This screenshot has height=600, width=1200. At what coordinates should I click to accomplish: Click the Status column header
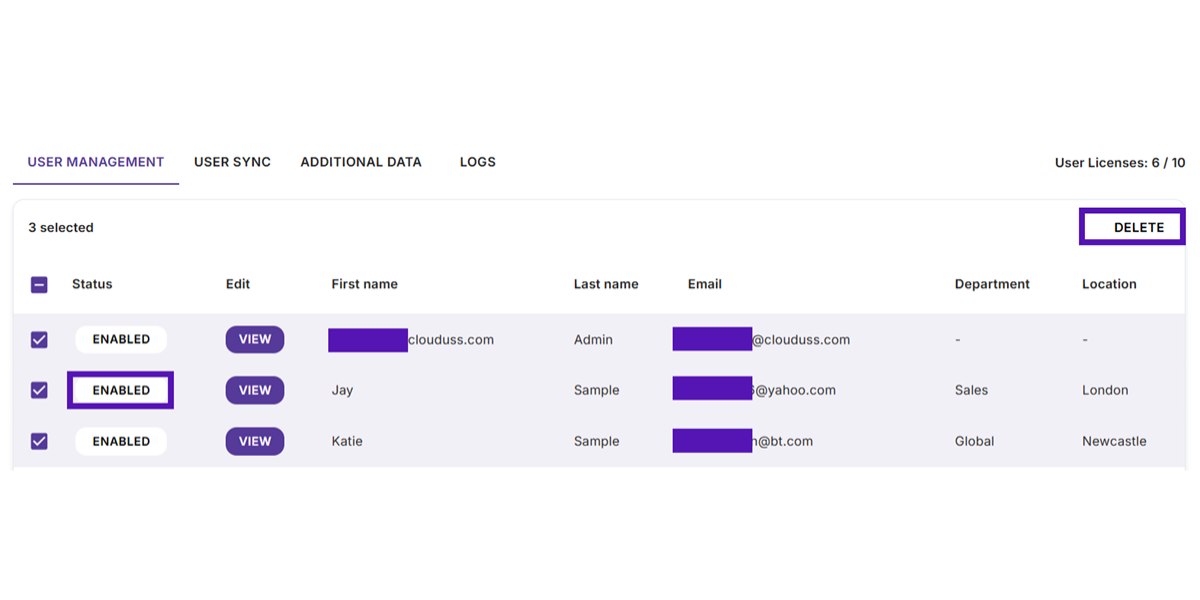[91, 284]
